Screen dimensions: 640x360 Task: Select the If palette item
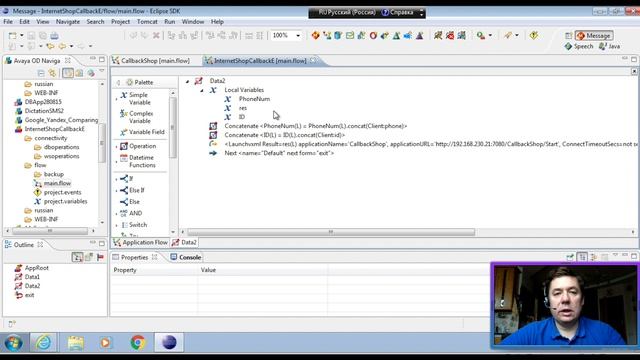point(127,179)
